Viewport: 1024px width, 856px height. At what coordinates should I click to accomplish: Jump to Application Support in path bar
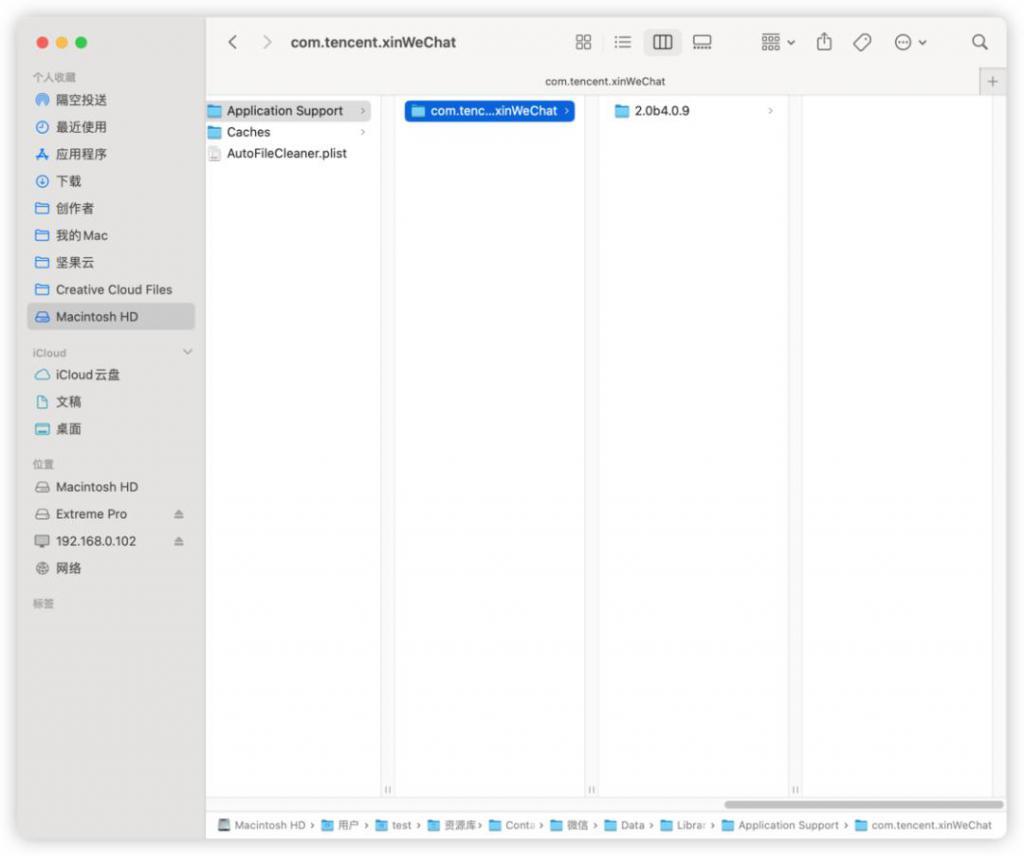point(780,825)
